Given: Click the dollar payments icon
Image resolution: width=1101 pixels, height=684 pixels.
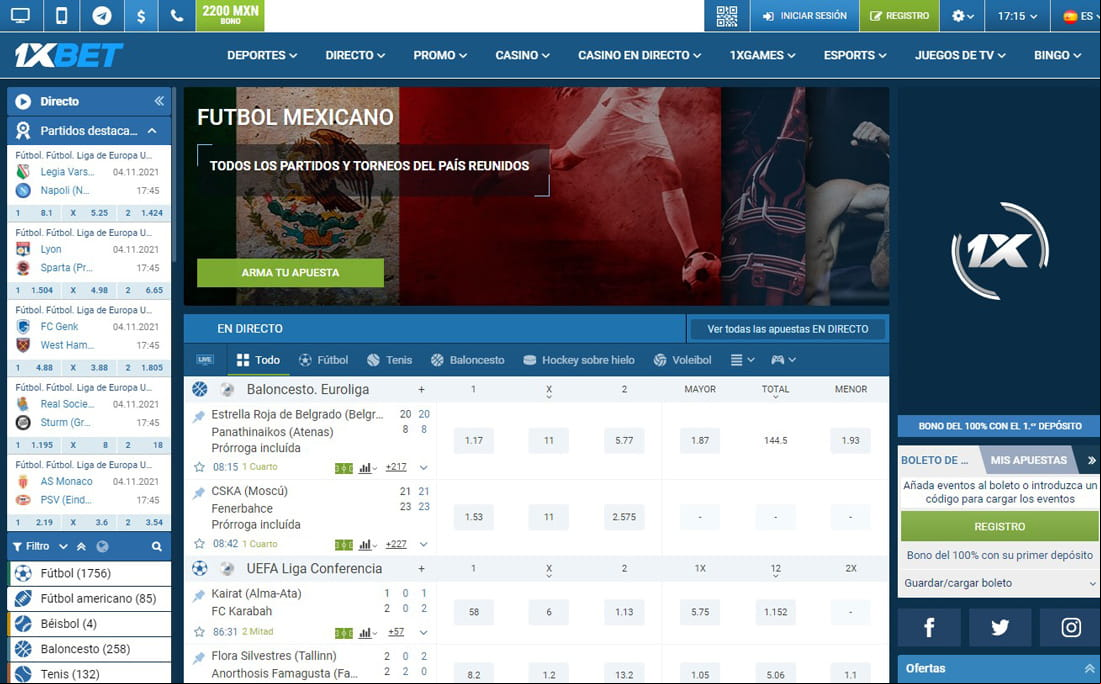Looking at the screenshot, I should [x=141, y=15].
